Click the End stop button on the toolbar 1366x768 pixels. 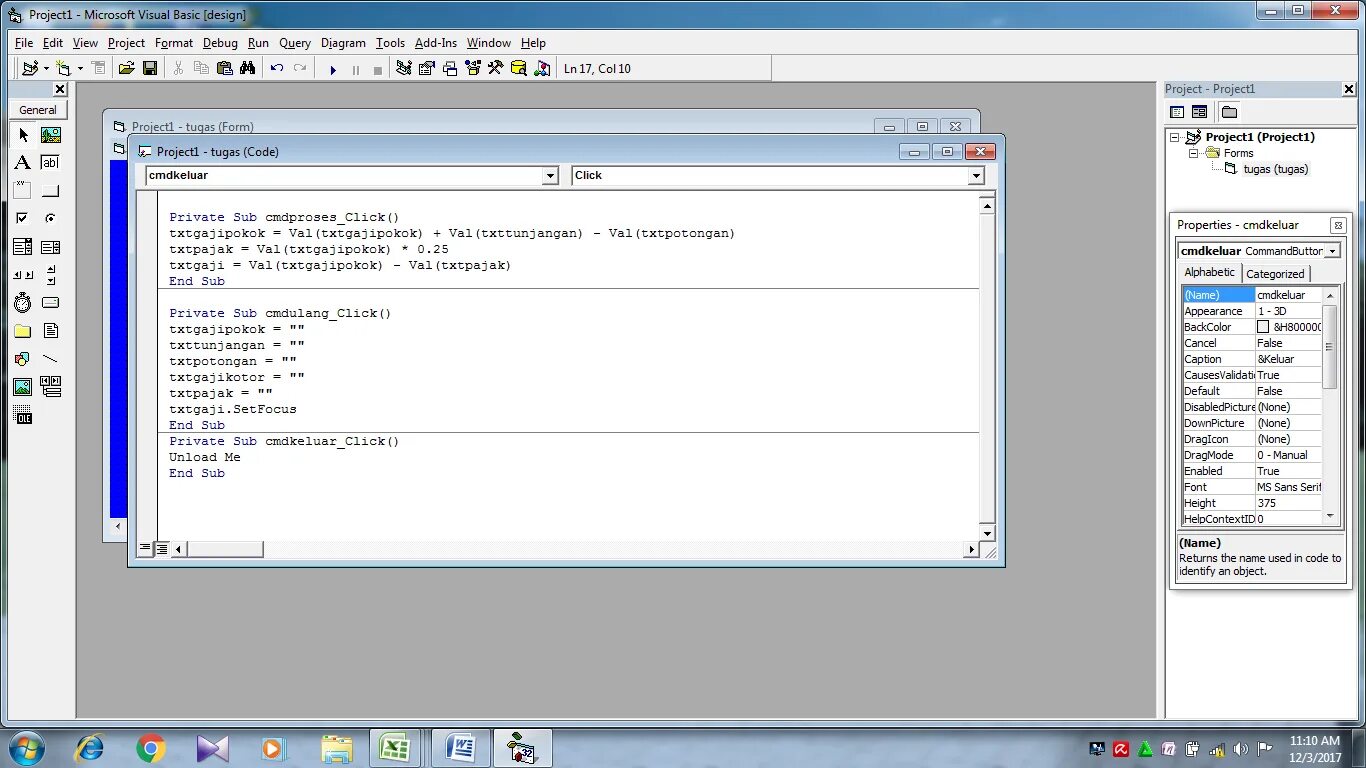[377, 69]
